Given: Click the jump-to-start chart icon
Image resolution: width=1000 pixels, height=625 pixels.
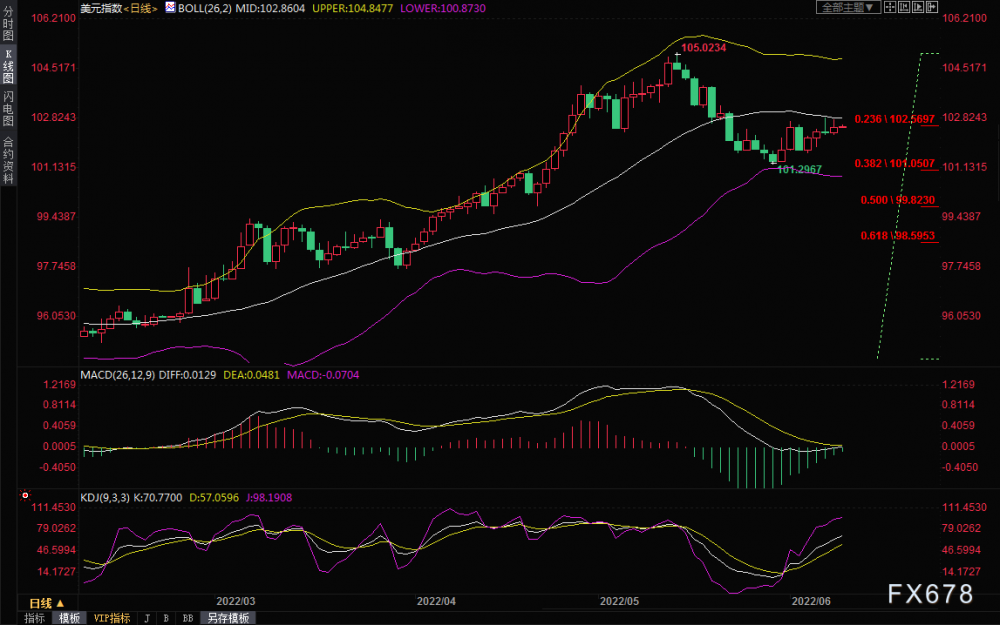Looking at the screenshot, I should (x=904, y=7).
